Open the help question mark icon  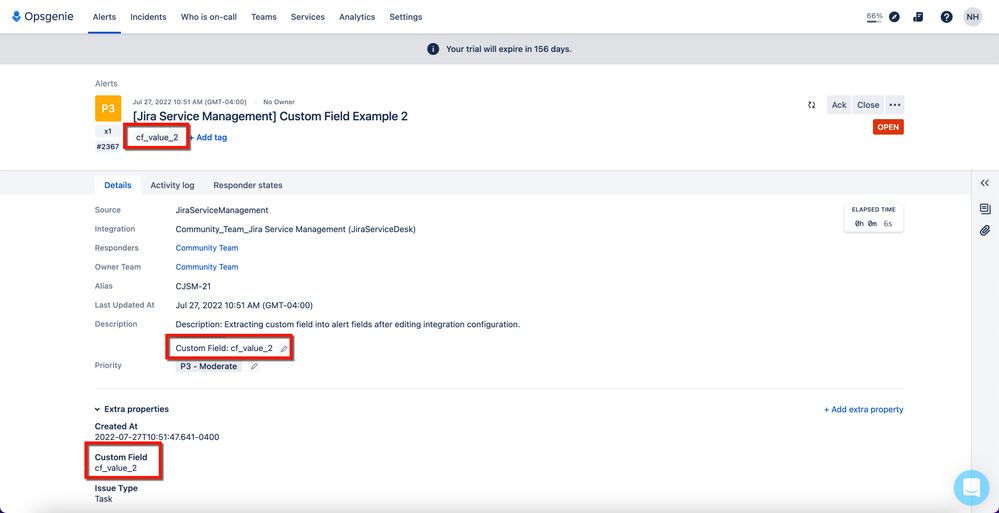point(946,17)
